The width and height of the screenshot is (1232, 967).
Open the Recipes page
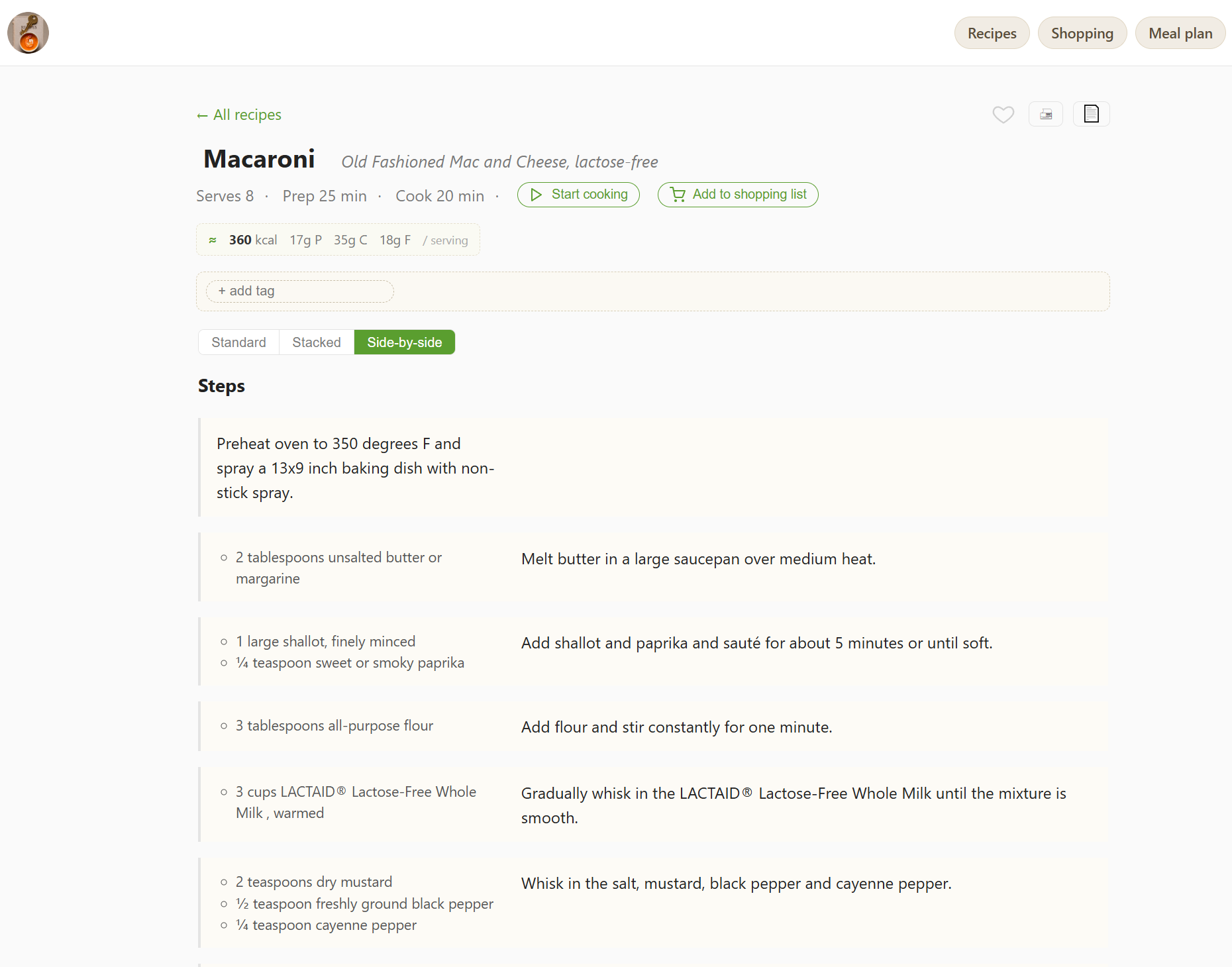click(x=992, y=33)
